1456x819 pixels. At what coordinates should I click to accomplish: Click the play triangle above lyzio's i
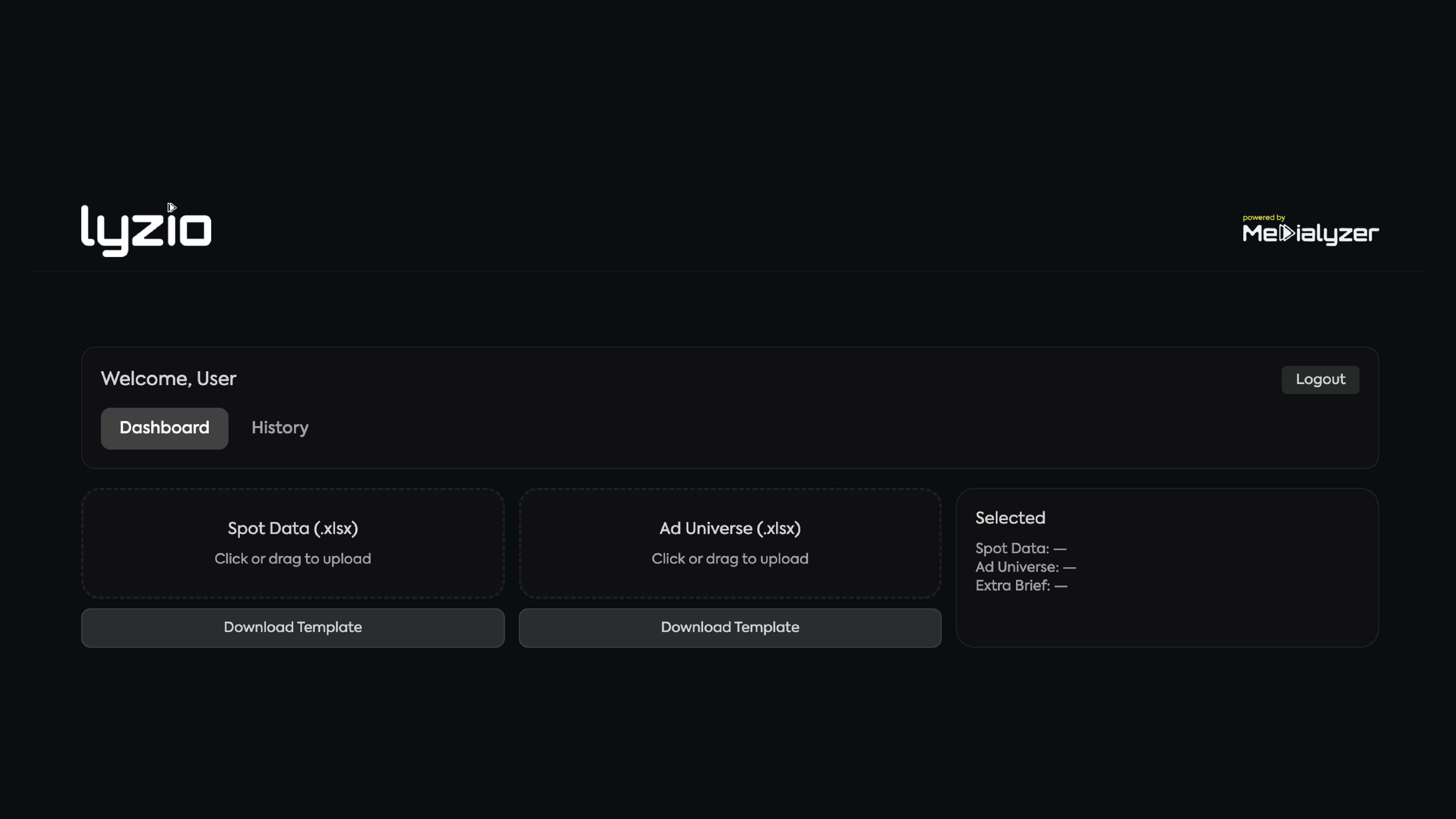coord(172,207)
